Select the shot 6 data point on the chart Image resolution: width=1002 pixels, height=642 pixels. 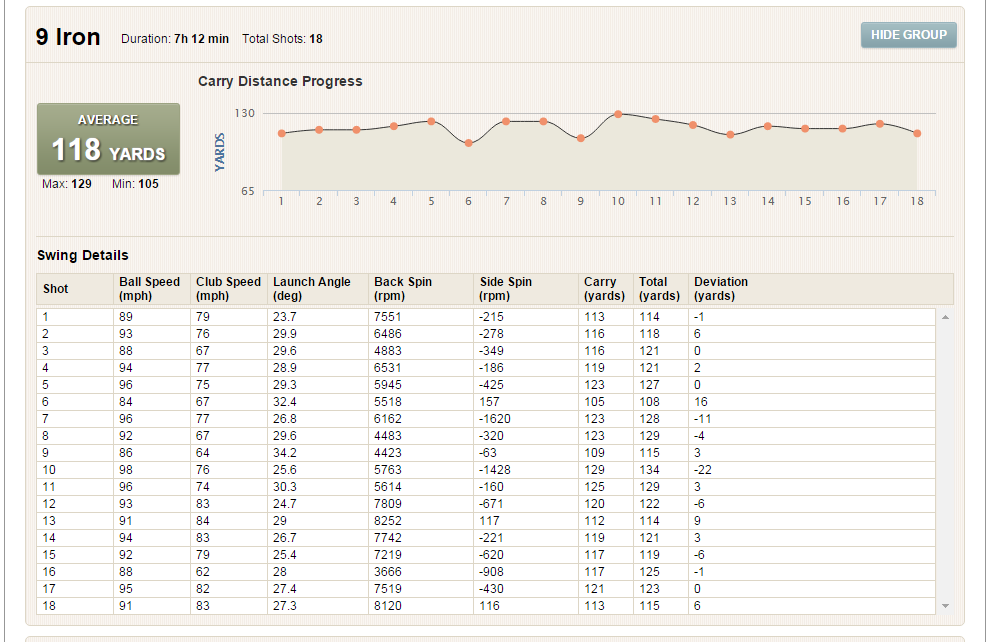[x=468, y=143]
